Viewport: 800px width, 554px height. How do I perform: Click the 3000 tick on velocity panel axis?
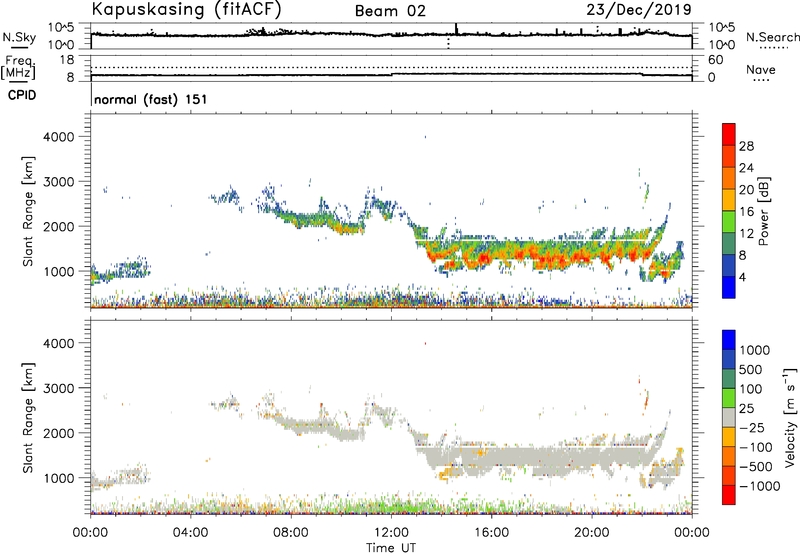click(x=58, y=388)
